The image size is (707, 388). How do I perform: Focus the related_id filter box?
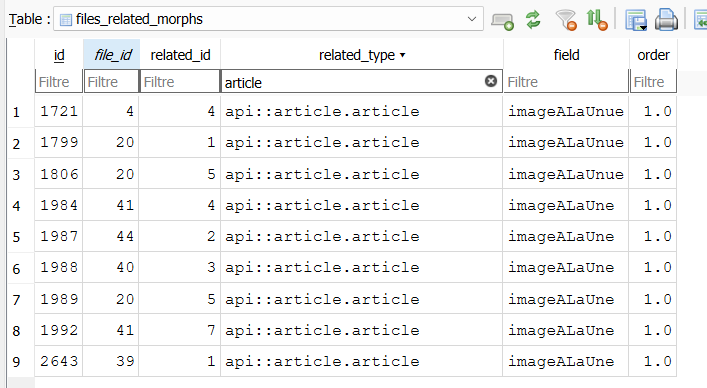point(180,82)
